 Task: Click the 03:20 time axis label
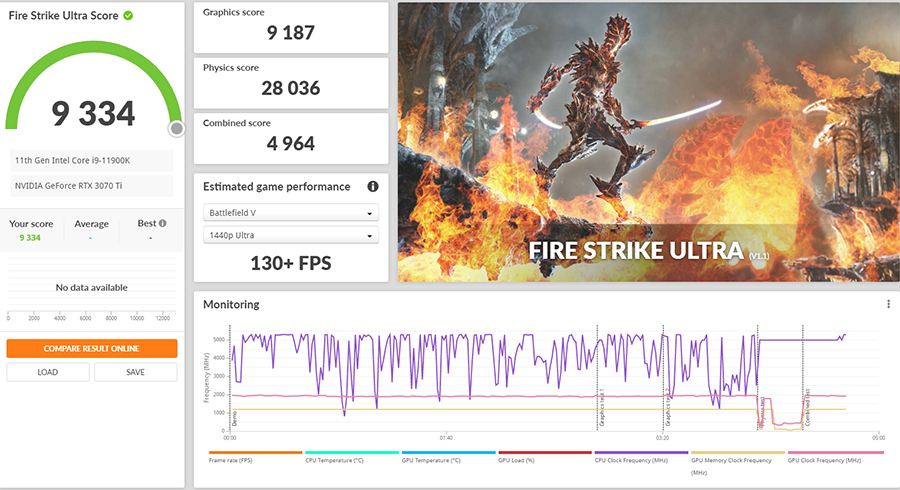point(662,438)
